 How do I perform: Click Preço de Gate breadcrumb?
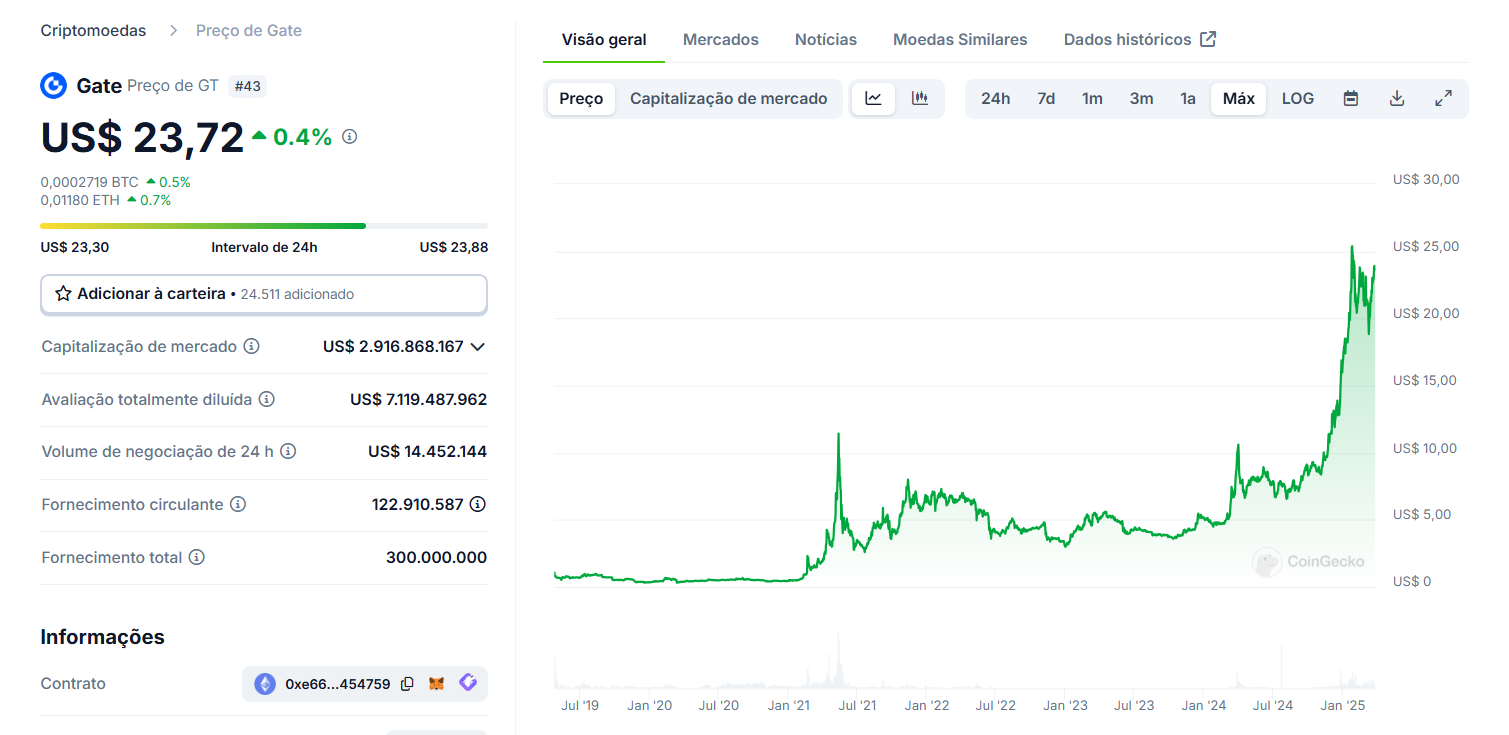(249, 30)
